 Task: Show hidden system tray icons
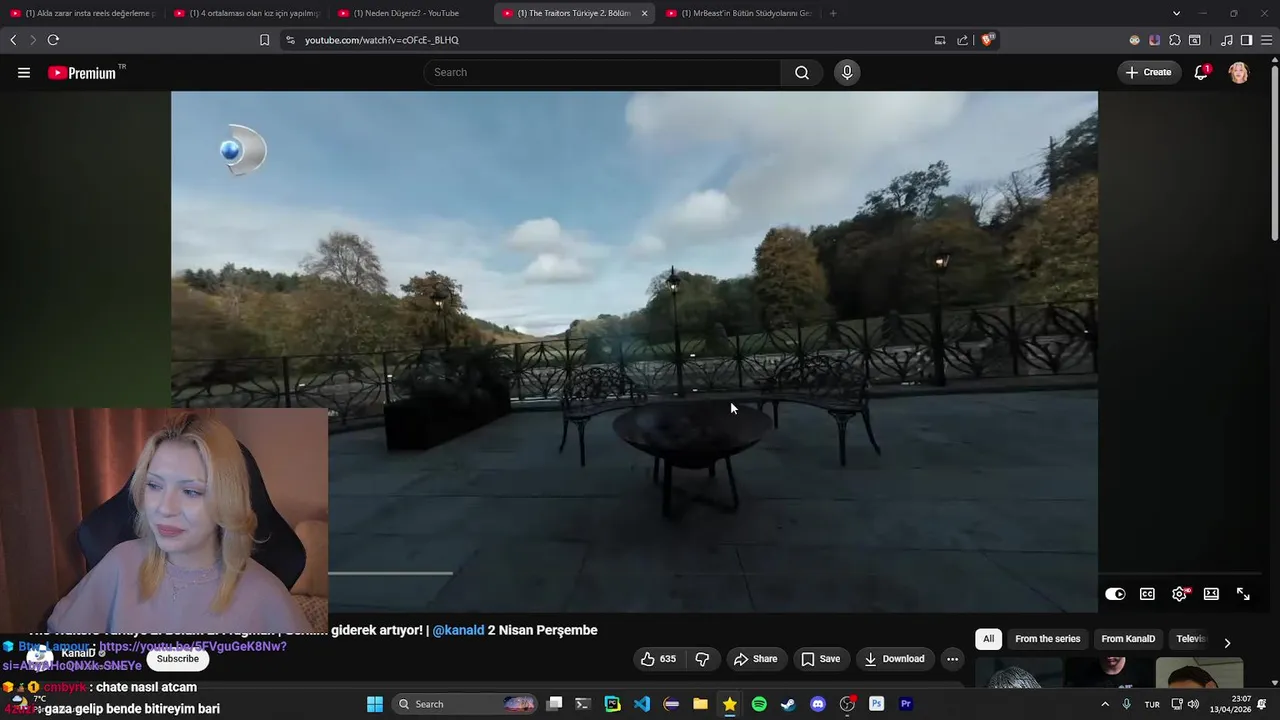(1105, 704)
